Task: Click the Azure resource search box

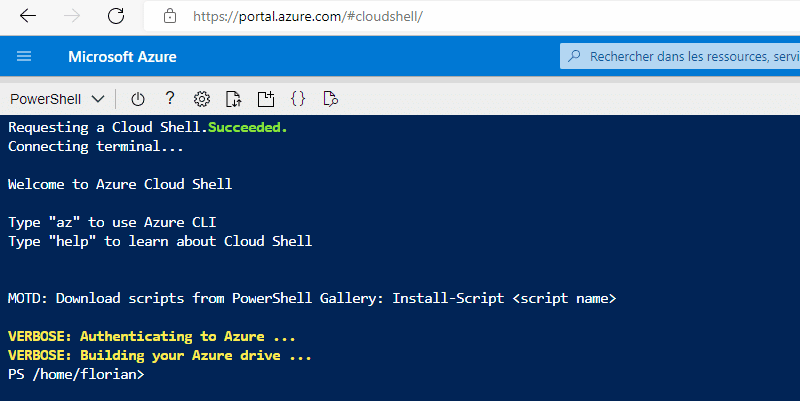Action: [x=690, y=57]
